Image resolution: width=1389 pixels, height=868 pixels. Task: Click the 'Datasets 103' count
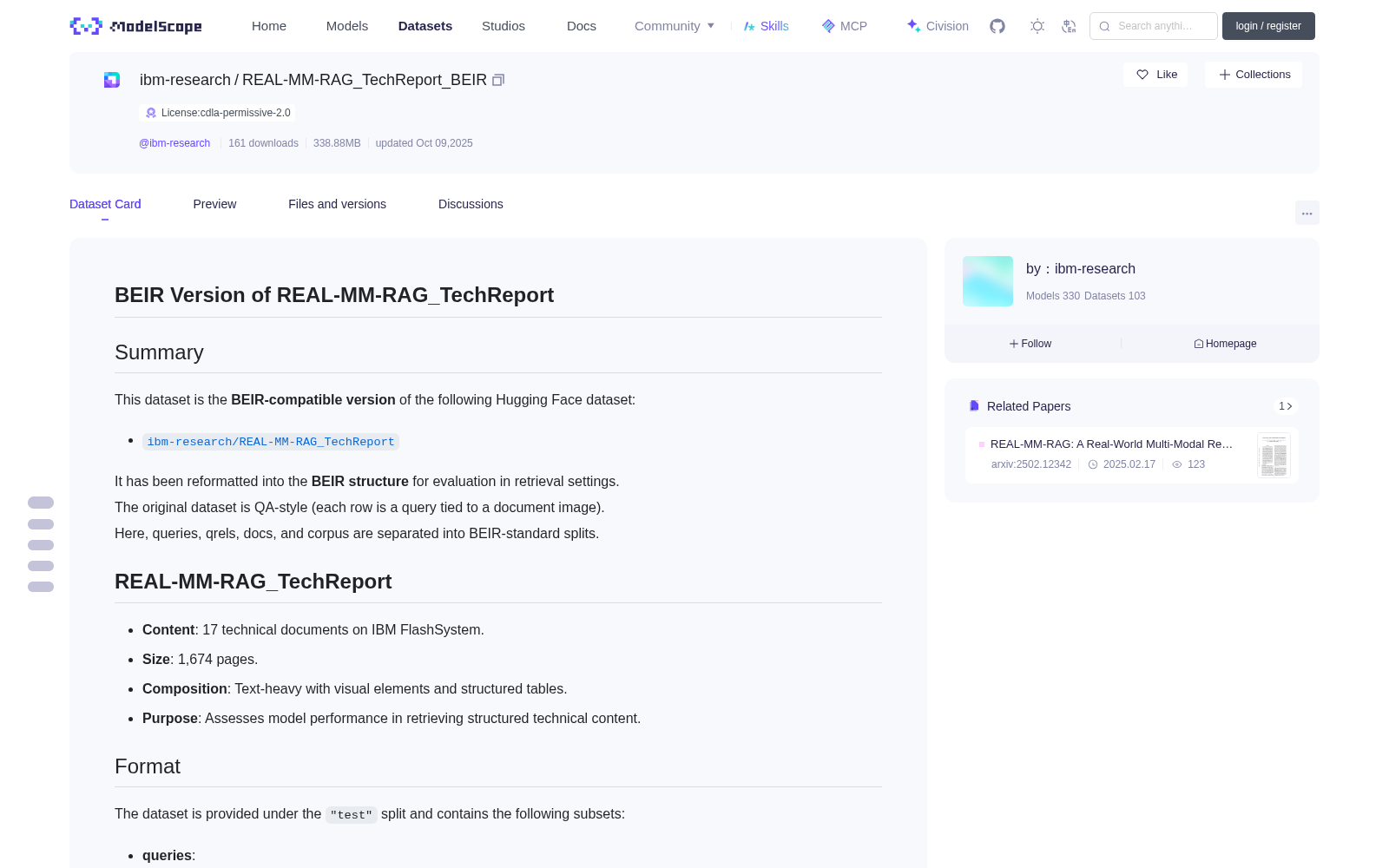click(x=1115, y=296)
